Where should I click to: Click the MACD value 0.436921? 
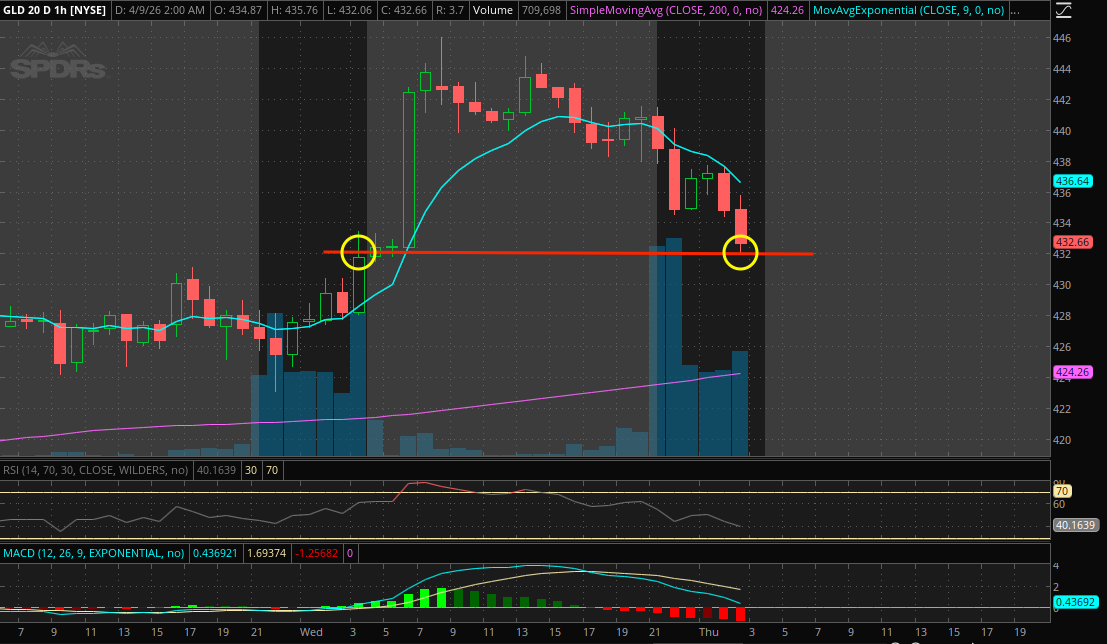click(x=215, y=553)
